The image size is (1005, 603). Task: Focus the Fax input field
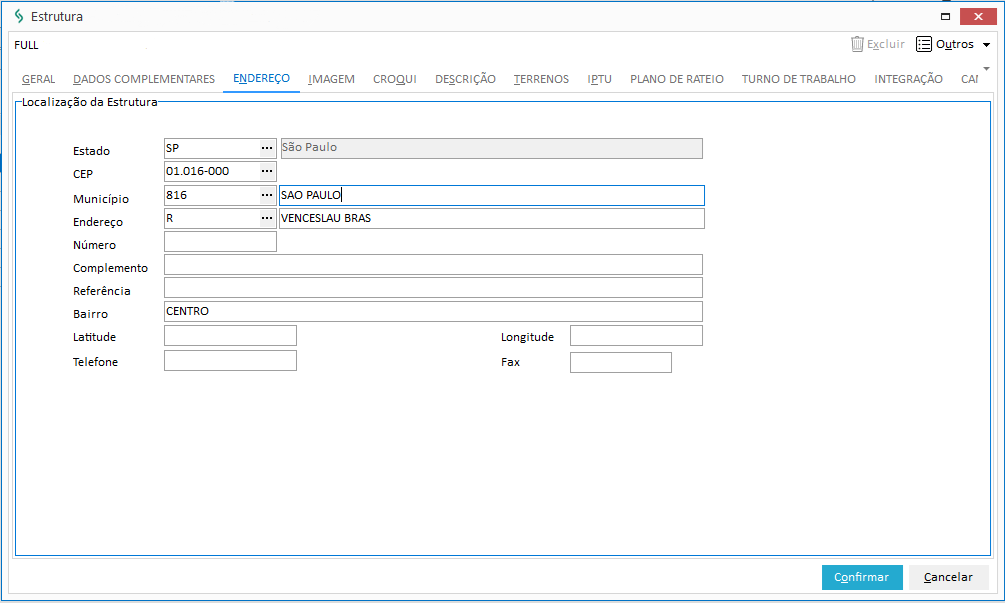(x=621, y=362)
